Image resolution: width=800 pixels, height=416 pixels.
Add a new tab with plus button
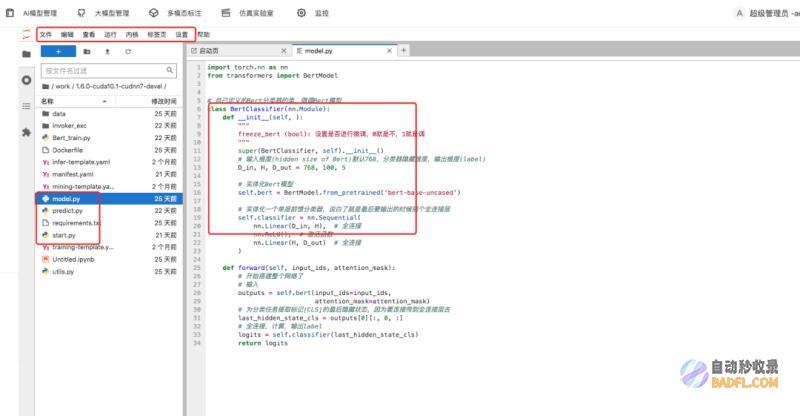(x=403, y=51)
